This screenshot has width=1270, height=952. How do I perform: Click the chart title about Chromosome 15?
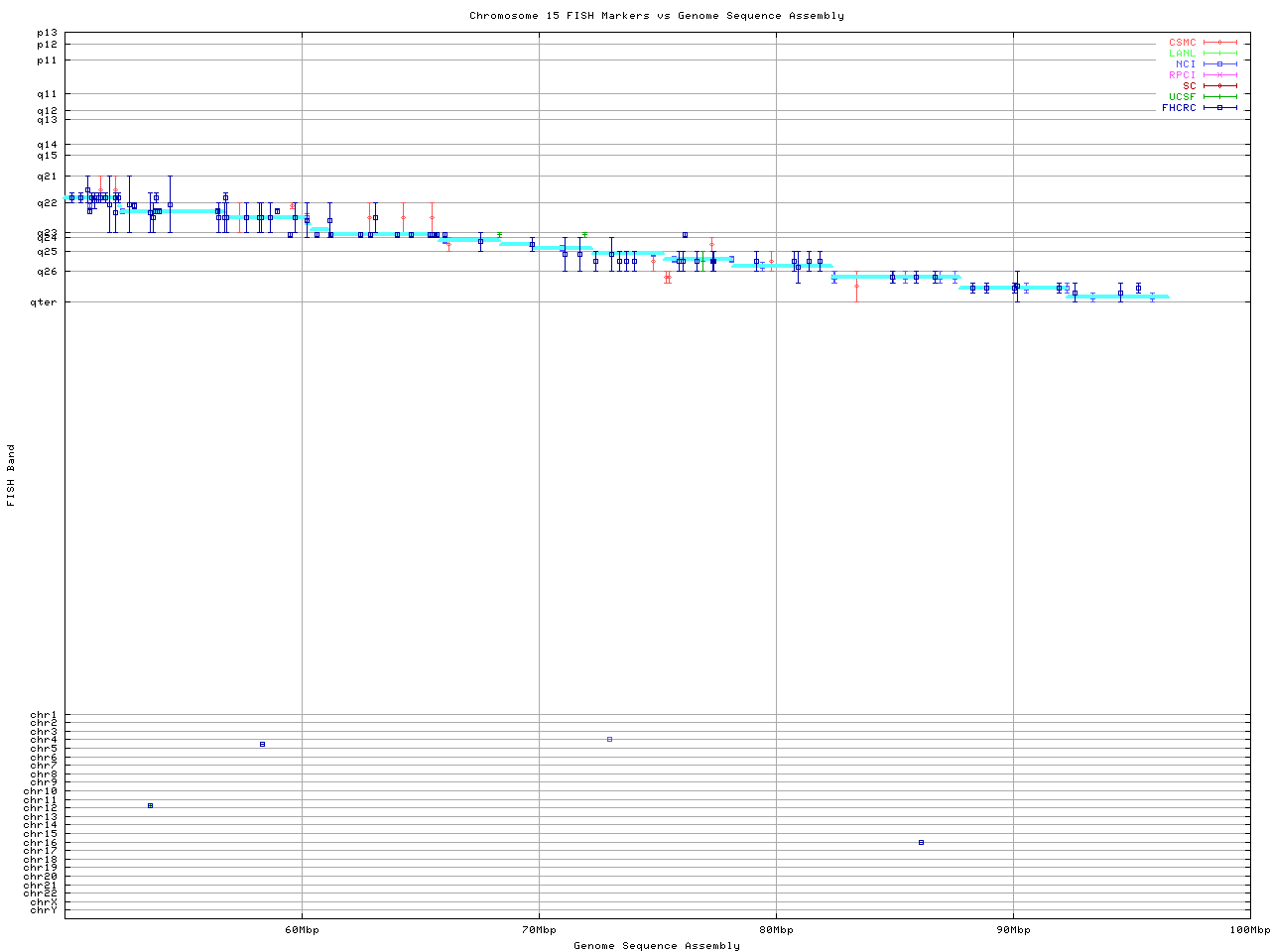(657, 16)
